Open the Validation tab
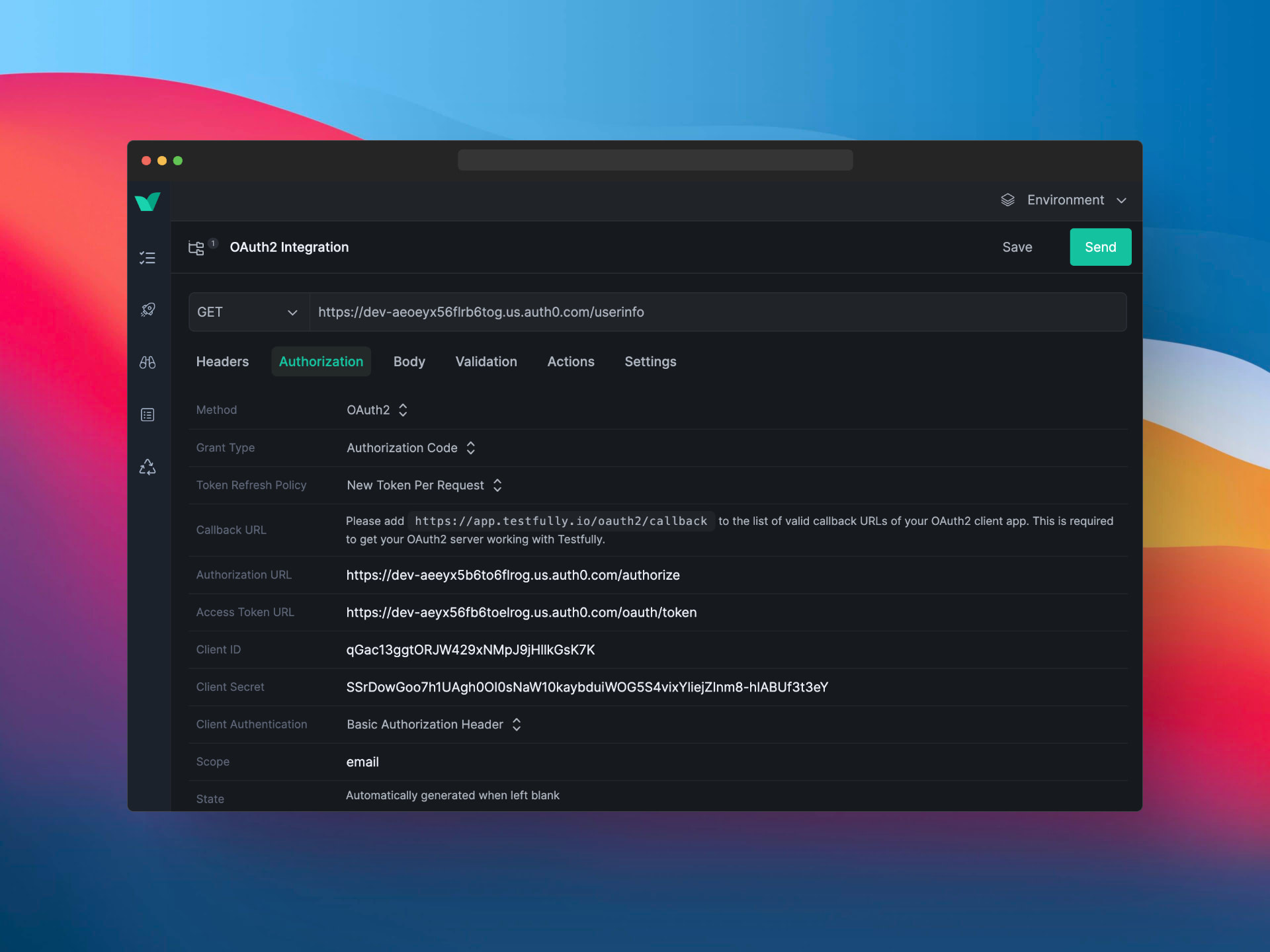1270x952 pixels. [x=486, y=362]
